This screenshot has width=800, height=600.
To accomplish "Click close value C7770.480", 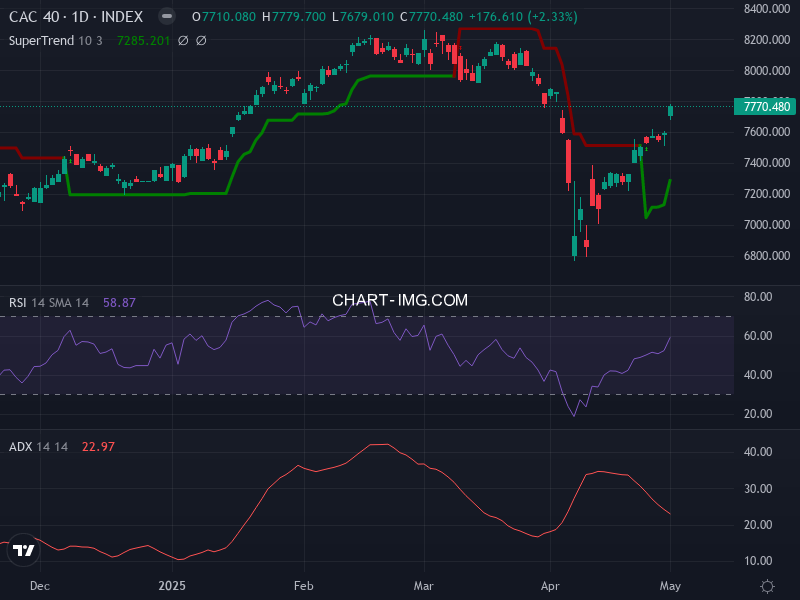I will tap(431, 17).
